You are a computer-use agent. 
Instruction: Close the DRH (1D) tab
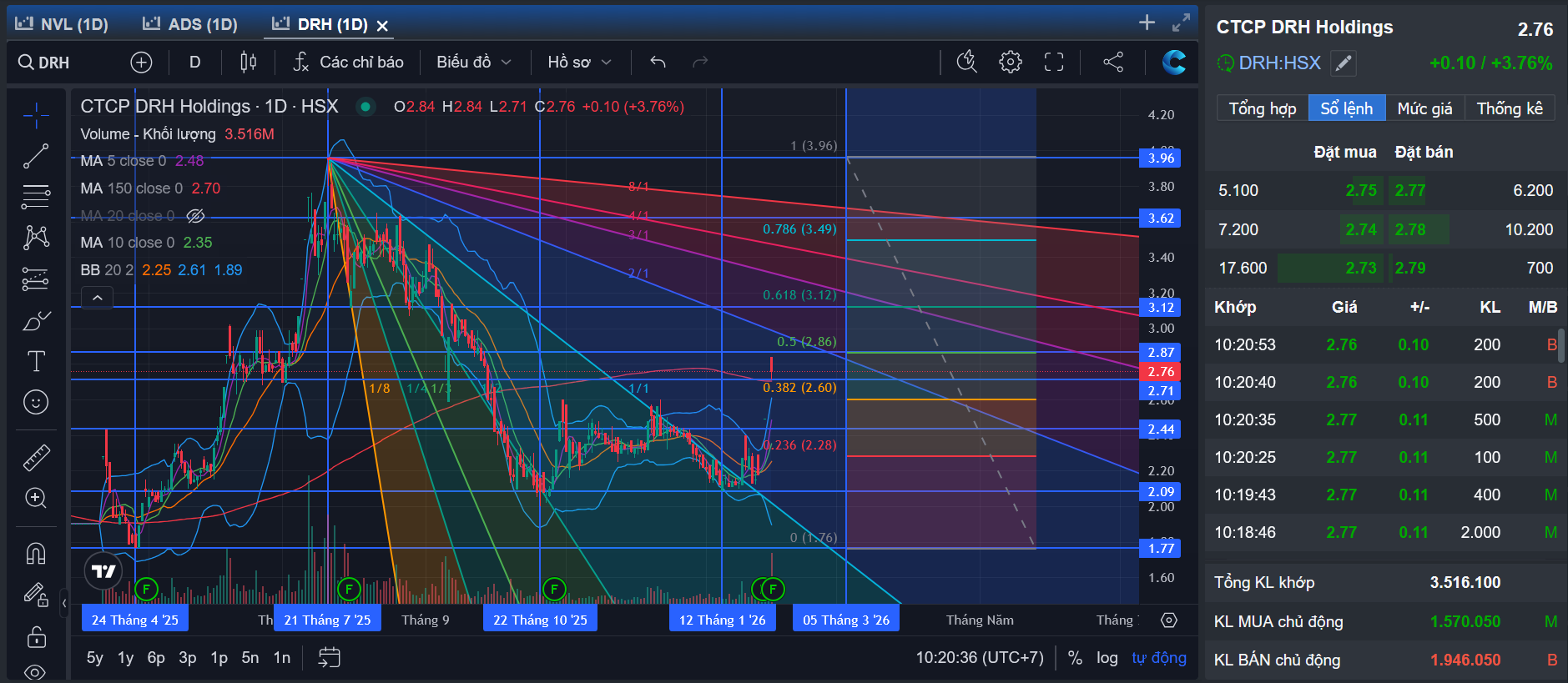(x=382, y=26)
